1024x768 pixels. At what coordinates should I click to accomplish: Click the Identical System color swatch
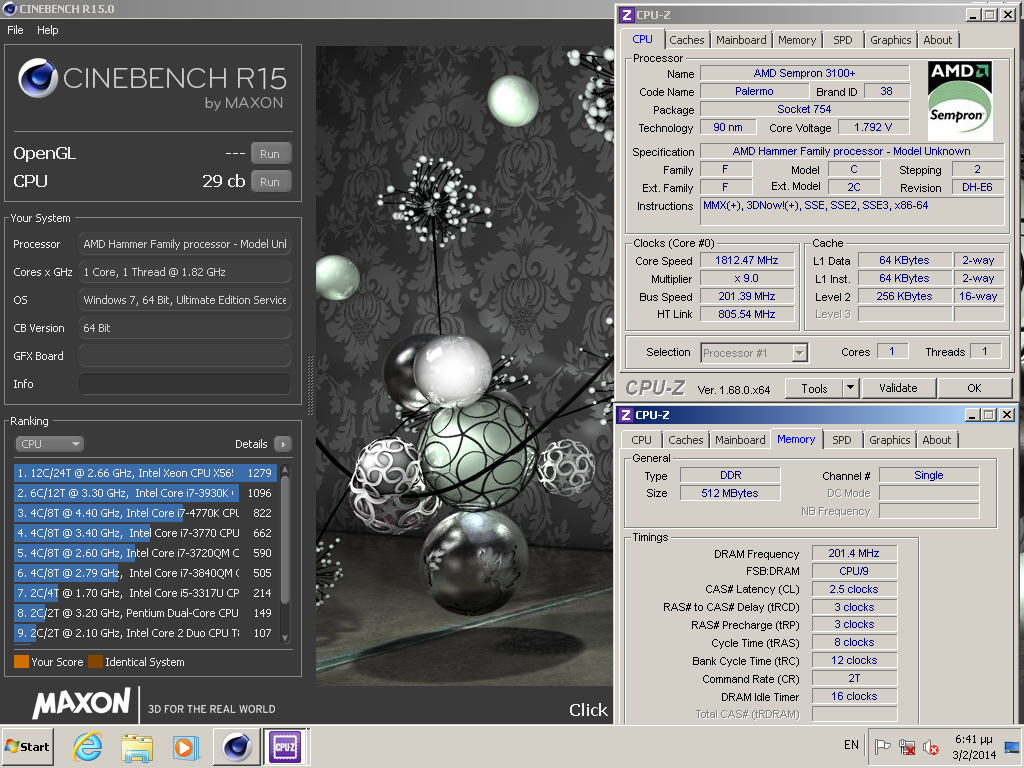[95, 662]
